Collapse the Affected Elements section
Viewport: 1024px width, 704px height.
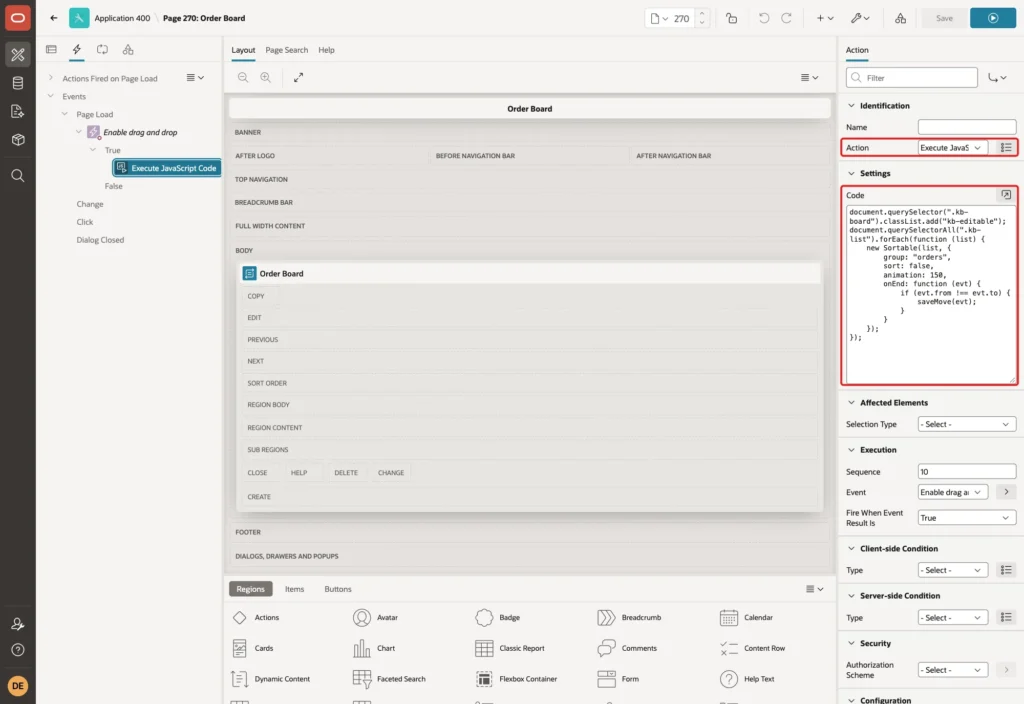(851, 402)
